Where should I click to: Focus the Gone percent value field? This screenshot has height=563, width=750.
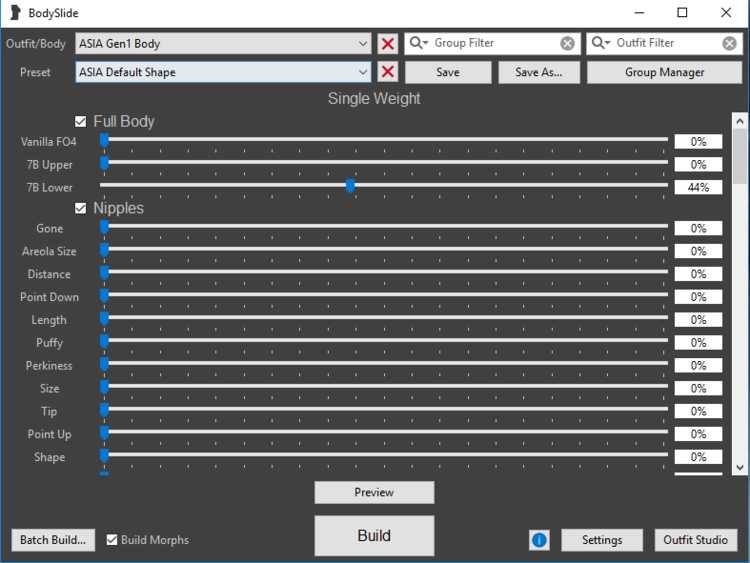pyautogui.click(x=698, y=228)
